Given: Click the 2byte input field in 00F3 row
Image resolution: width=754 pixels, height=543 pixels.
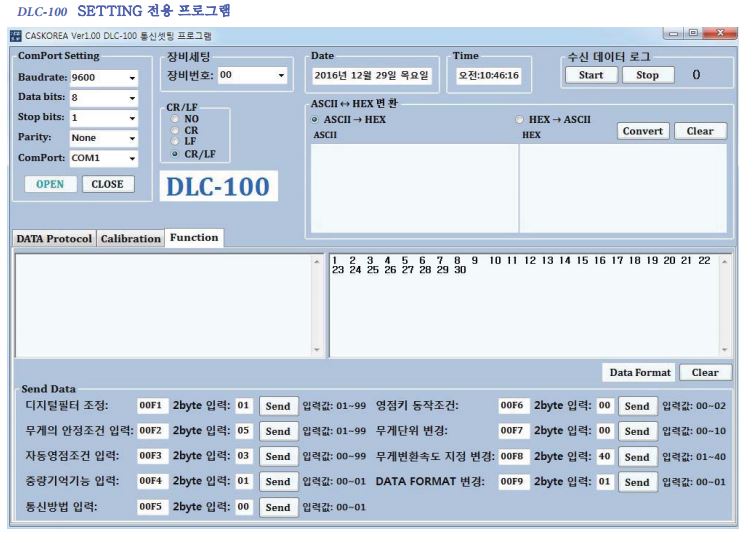Looking at the screenshot, I should tap(244, 455).
